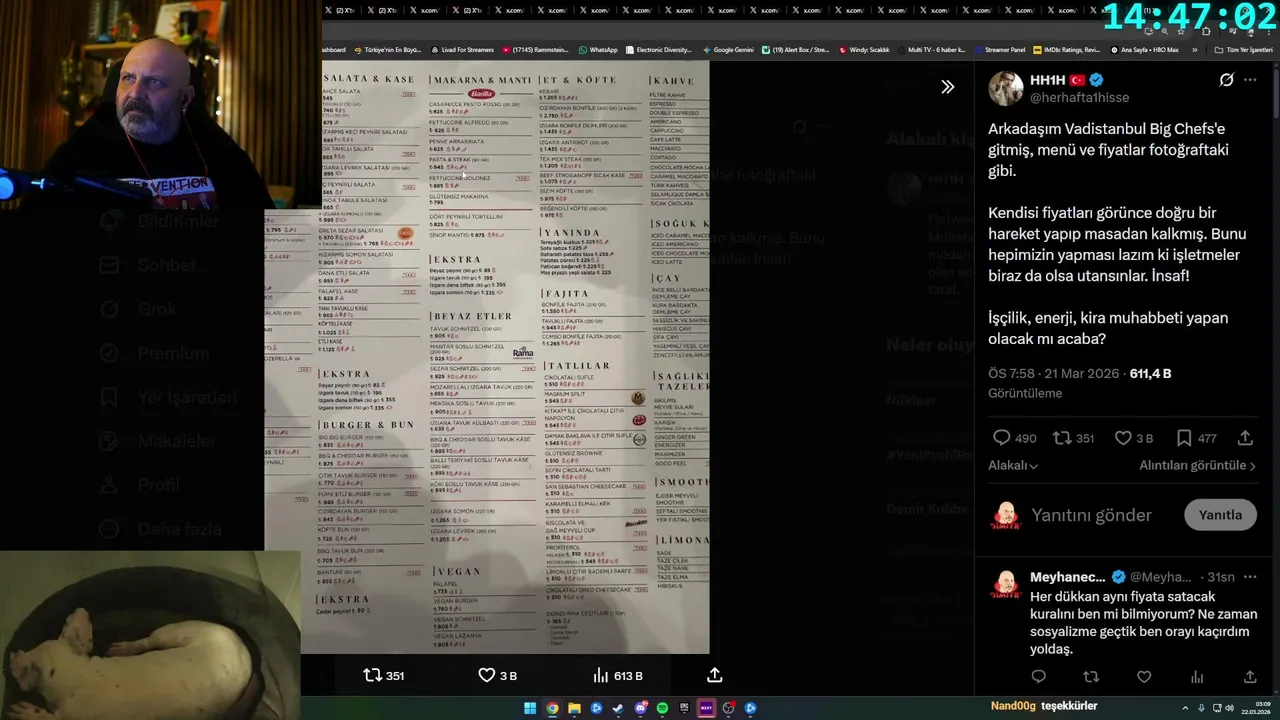The width and height of the screenshot is (1280, 720).
Task: Open Ana Sayfa • HBO Max bookmark
Action: point(1144,49)
